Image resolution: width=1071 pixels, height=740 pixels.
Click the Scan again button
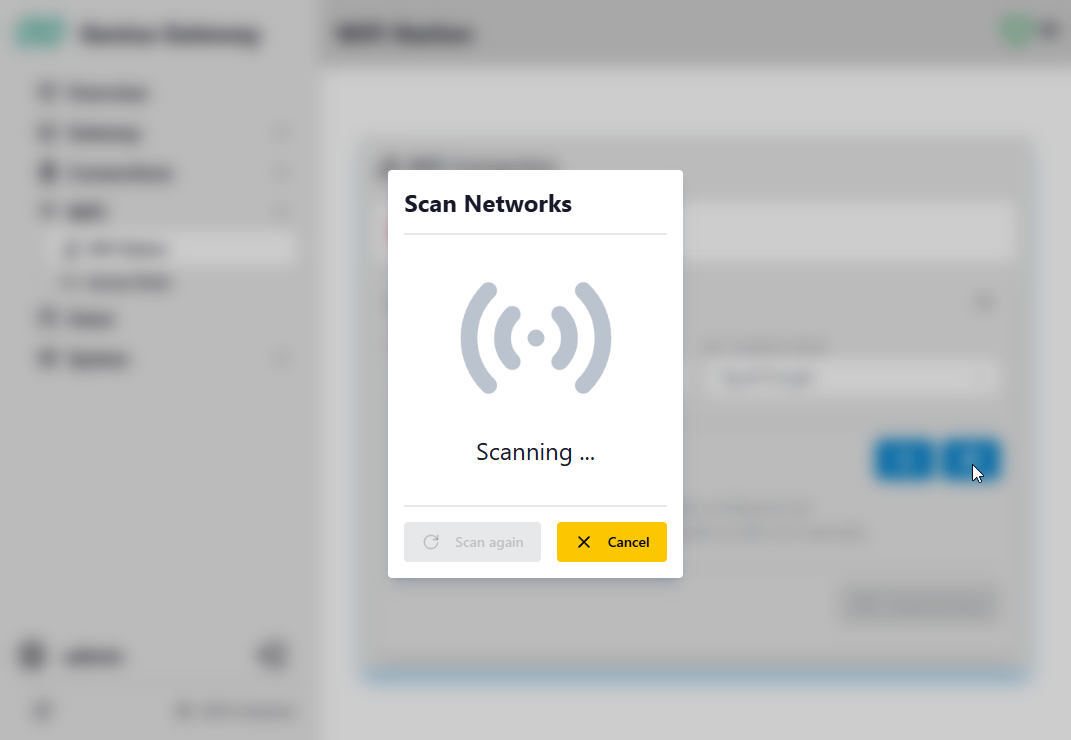click(472, 542)
